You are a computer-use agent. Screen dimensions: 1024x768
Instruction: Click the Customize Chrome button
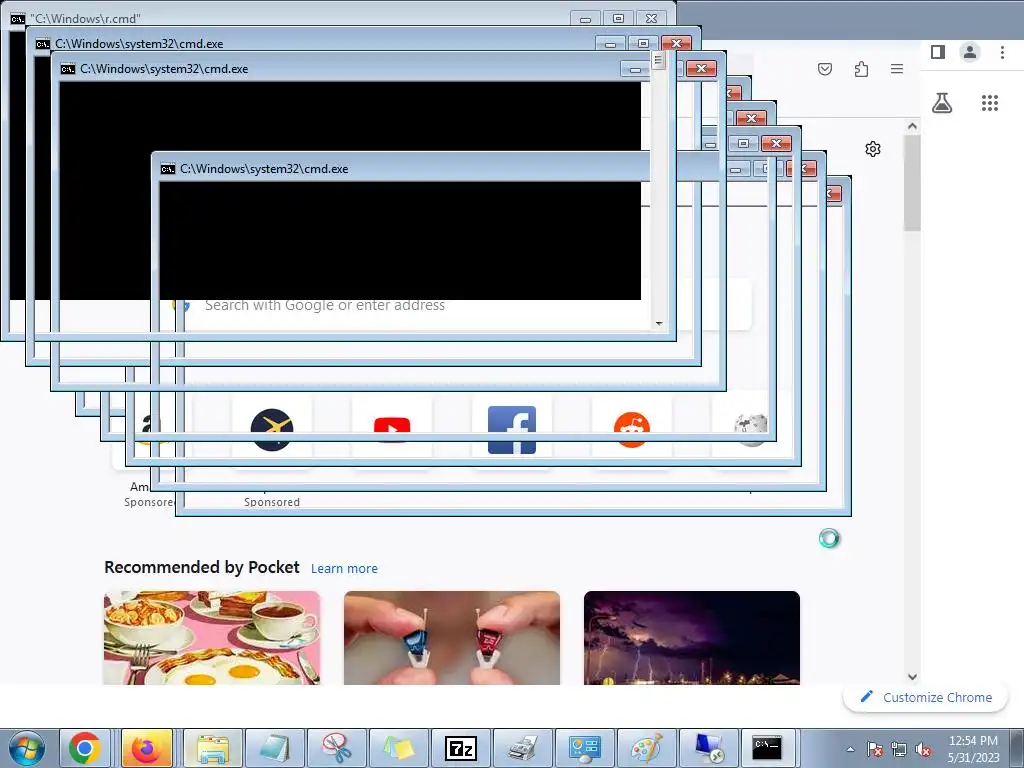(926, 697)
